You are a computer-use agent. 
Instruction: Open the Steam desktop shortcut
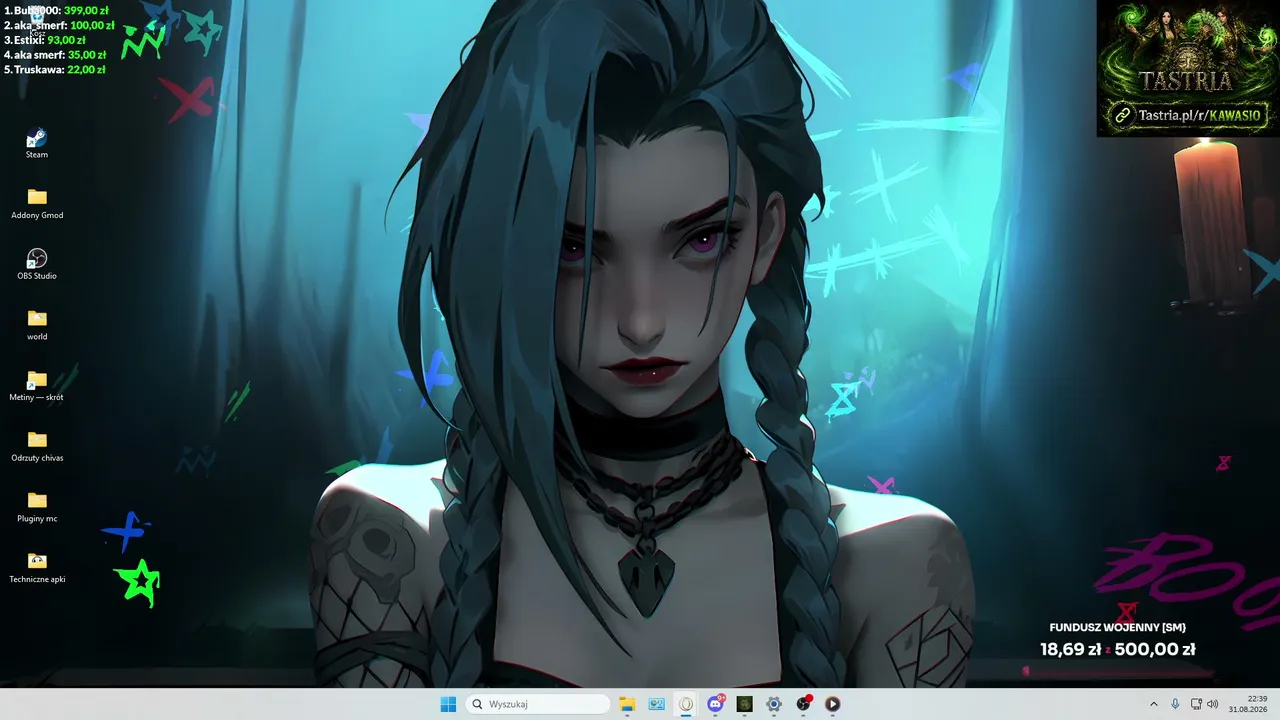(x=37, y=143)
